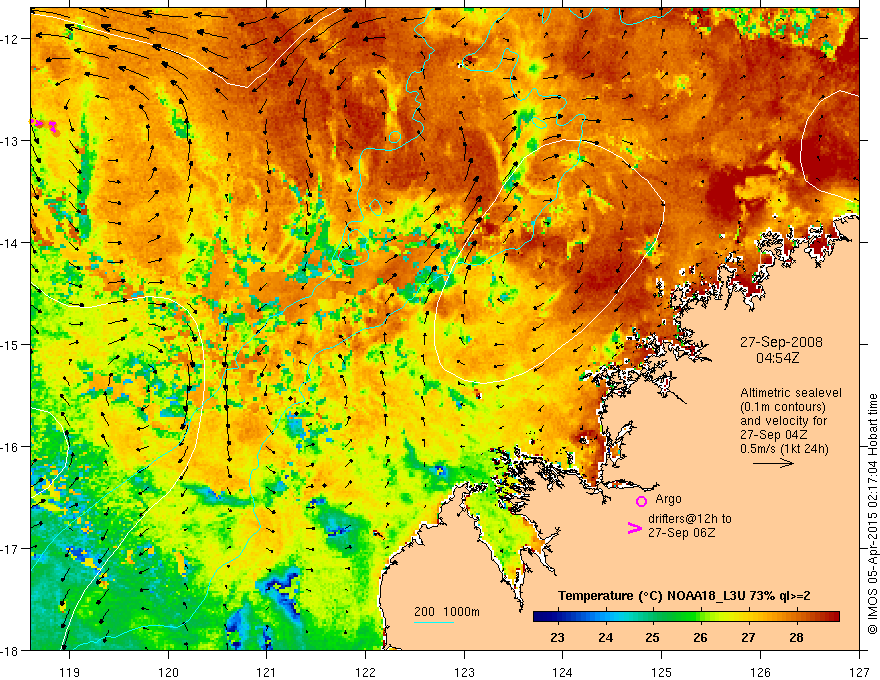Click the latitude axis label -13
880x680 pixels.
pos(11,141)
